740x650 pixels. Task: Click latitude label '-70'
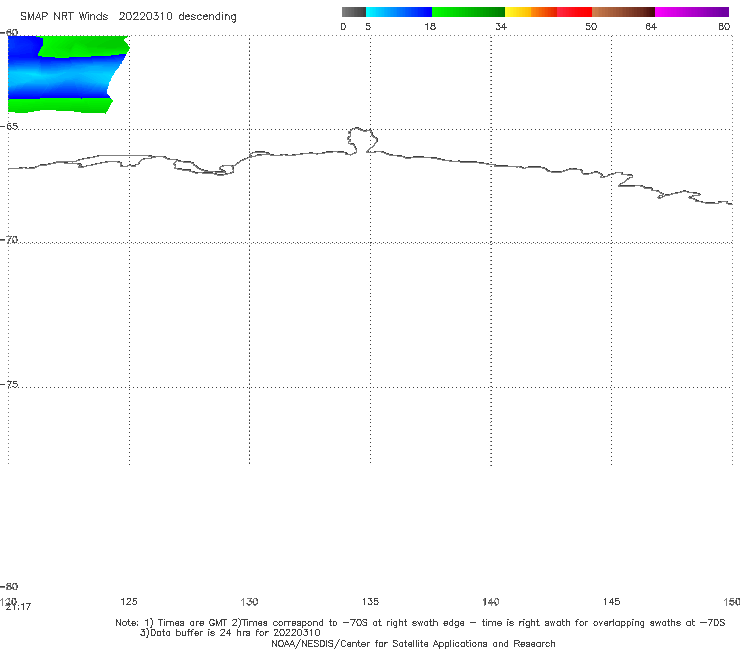9,240
